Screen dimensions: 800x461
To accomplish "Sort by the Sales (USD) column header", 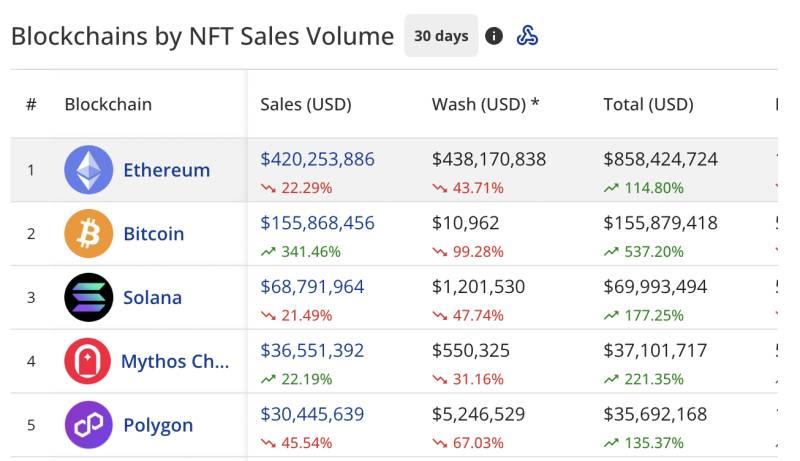I will 306,105.
